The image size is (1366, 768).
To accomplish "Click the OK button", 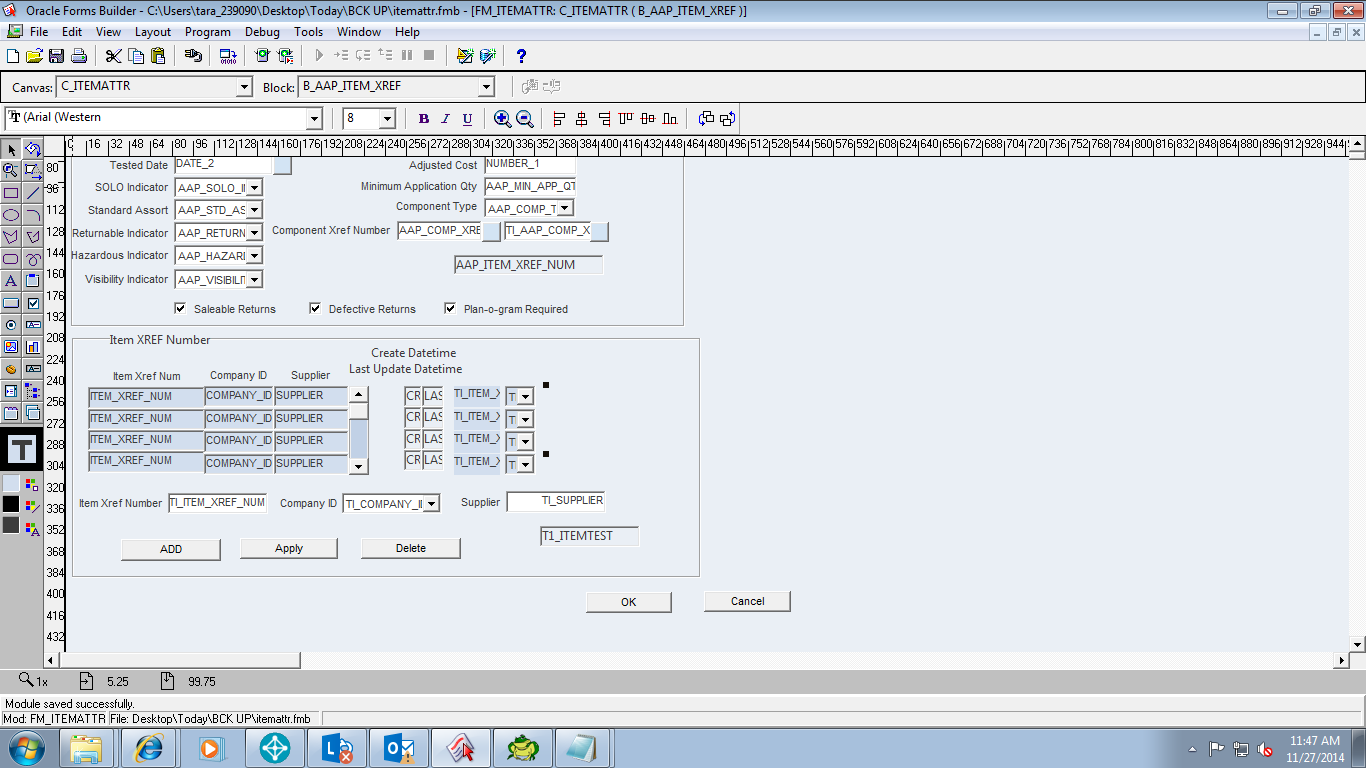I will pos(629,602).
